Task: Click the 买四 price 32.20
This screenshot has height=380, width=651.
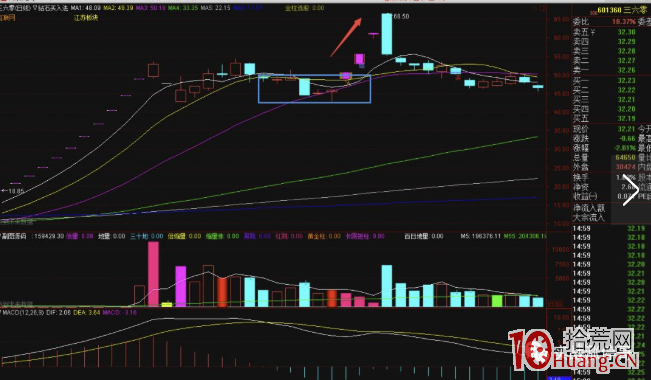Action: click(627, 109)
